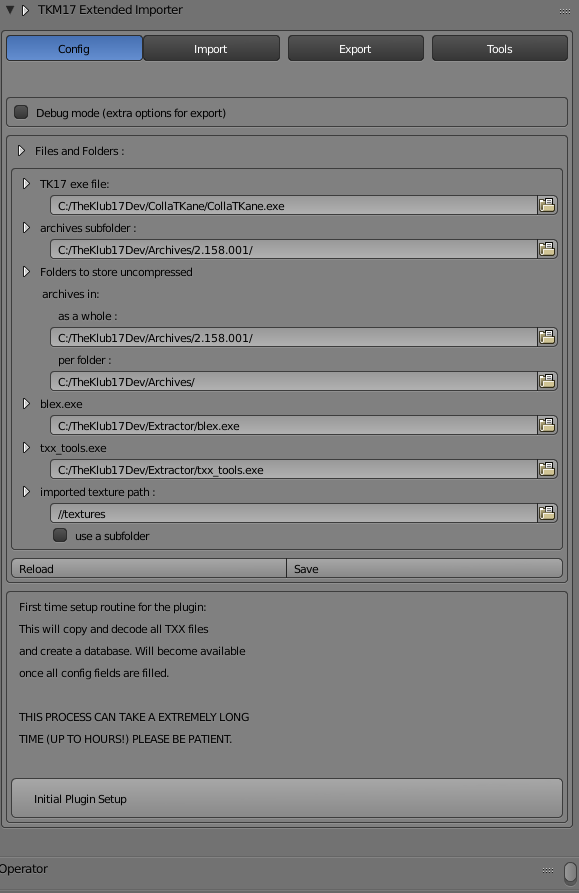
Task: Edit the TK17 exe file path field
Action: (x=294, y=205)
